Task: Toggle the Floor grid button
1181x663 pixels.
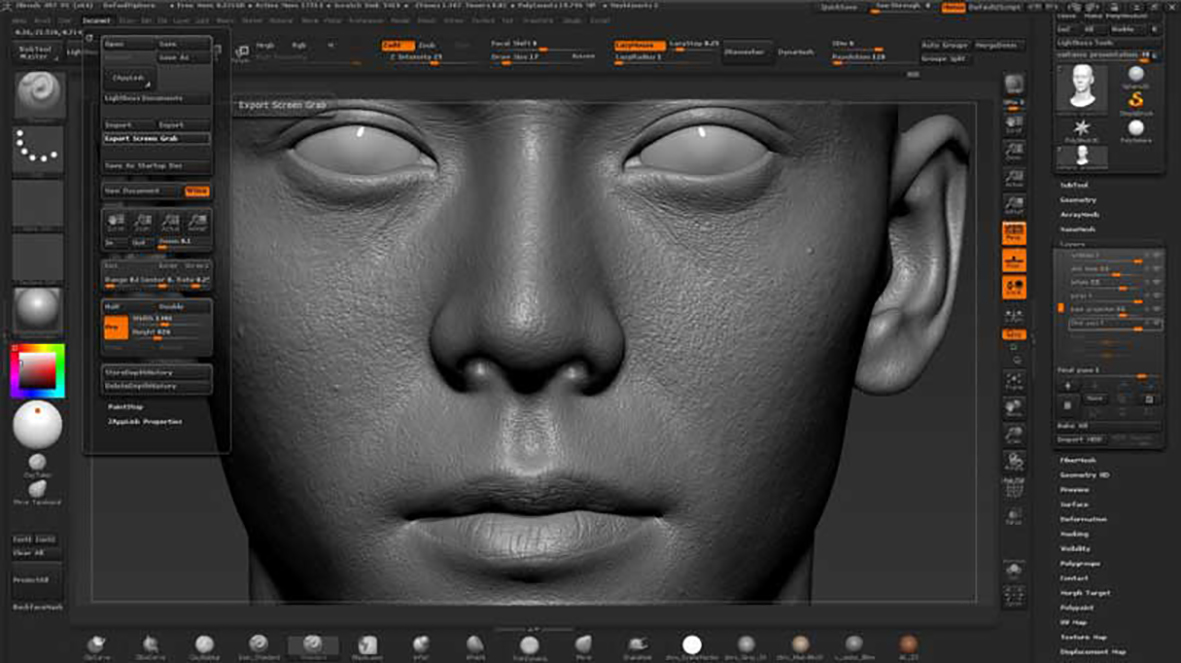Action: pyautogui.click(x=1014, y=262)
